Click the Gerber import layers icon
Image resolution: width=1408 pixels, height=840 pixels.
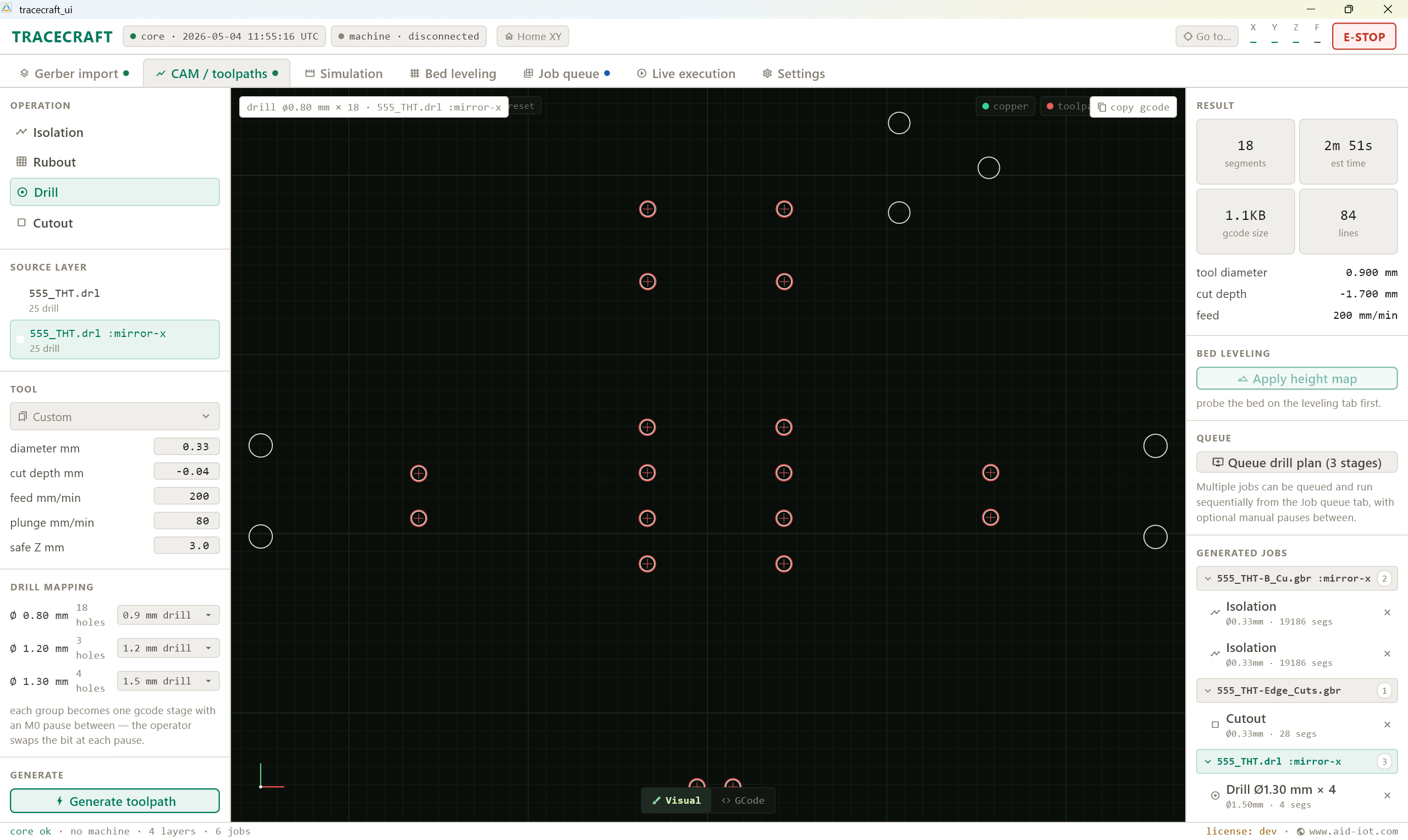click(24, 73)
